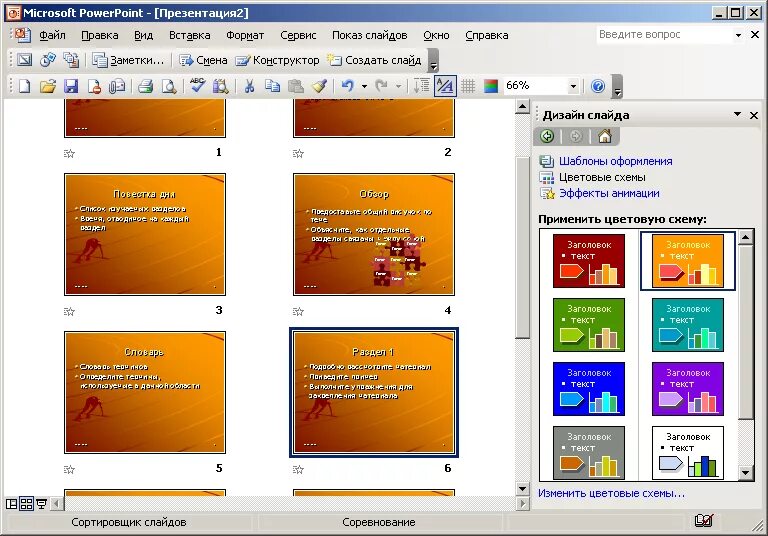768x536 pixels.
Task: Click the Конструктор design button
Action: (x=277, y=60)
